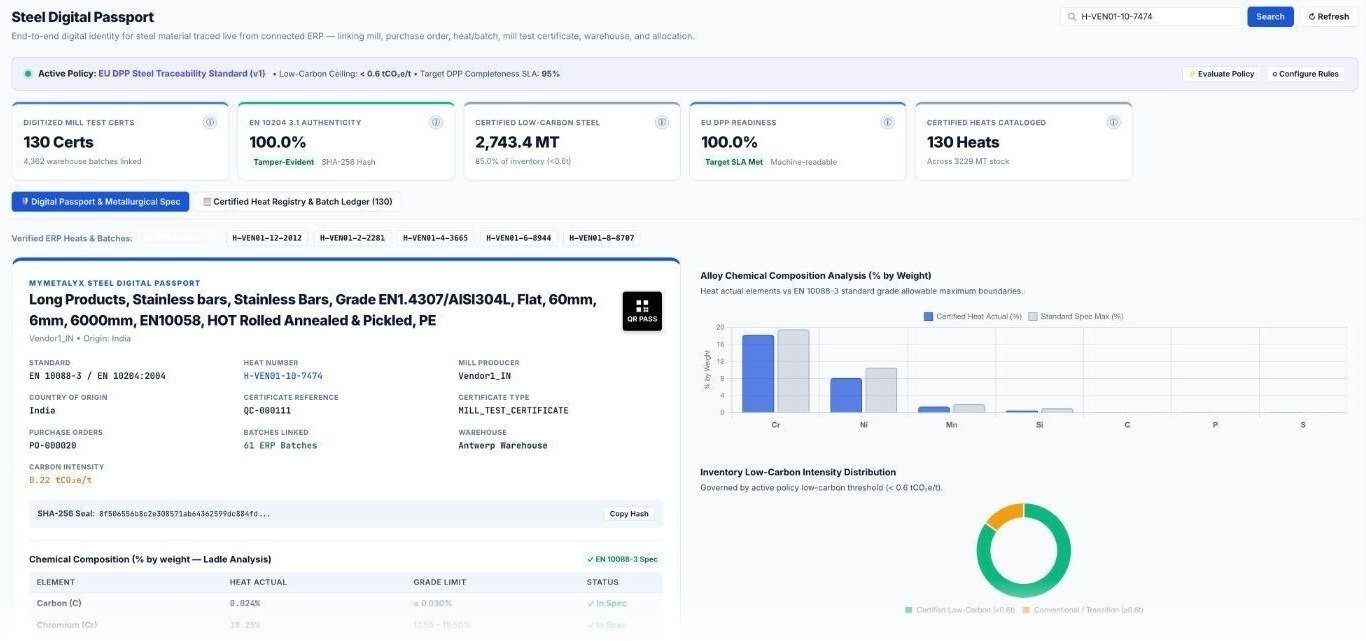Open info icon on EU DPP Readiness card

coord(888,122)
